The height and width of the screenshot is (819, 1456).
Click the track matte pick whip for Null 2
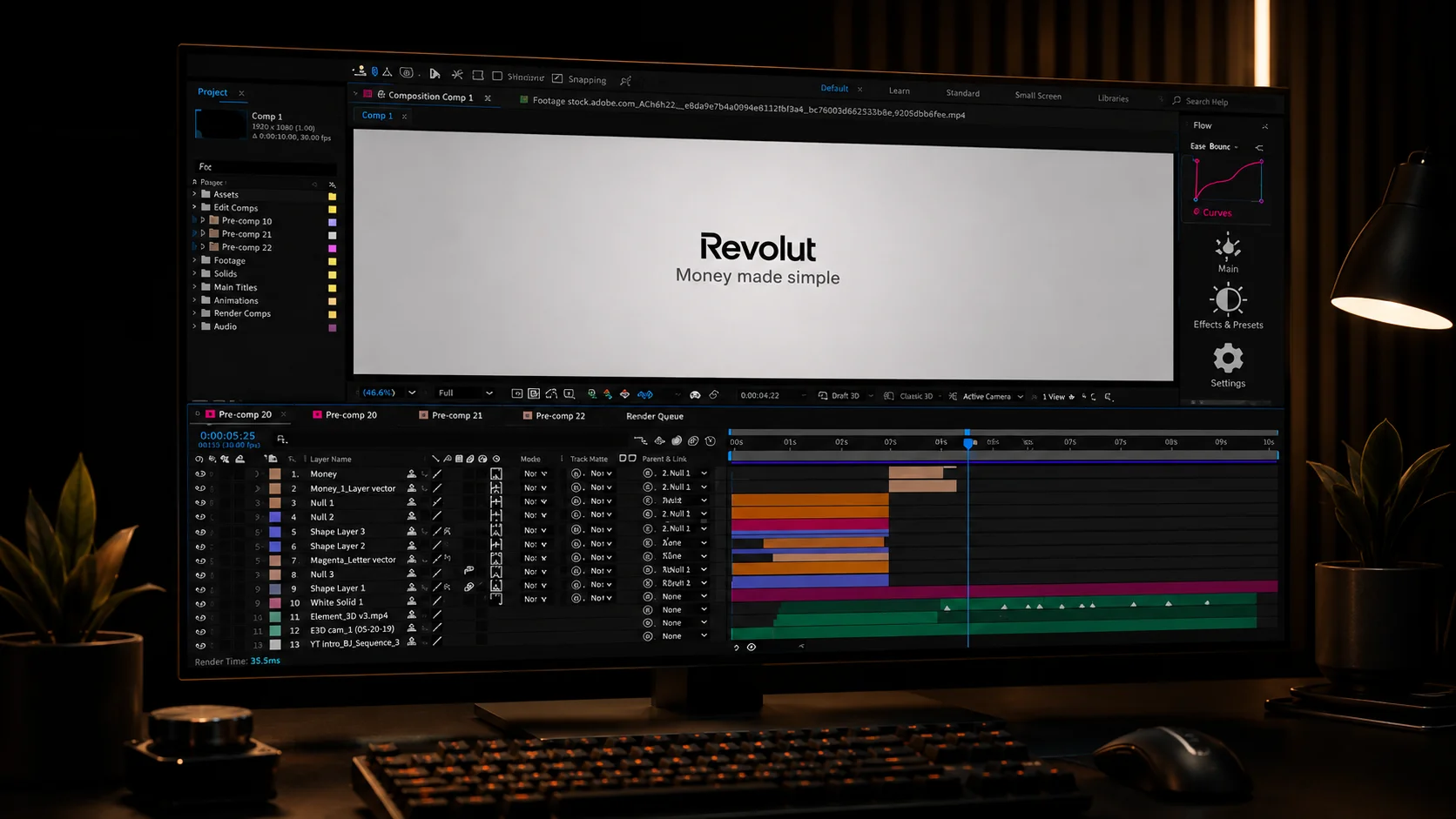tap(576, 515)
